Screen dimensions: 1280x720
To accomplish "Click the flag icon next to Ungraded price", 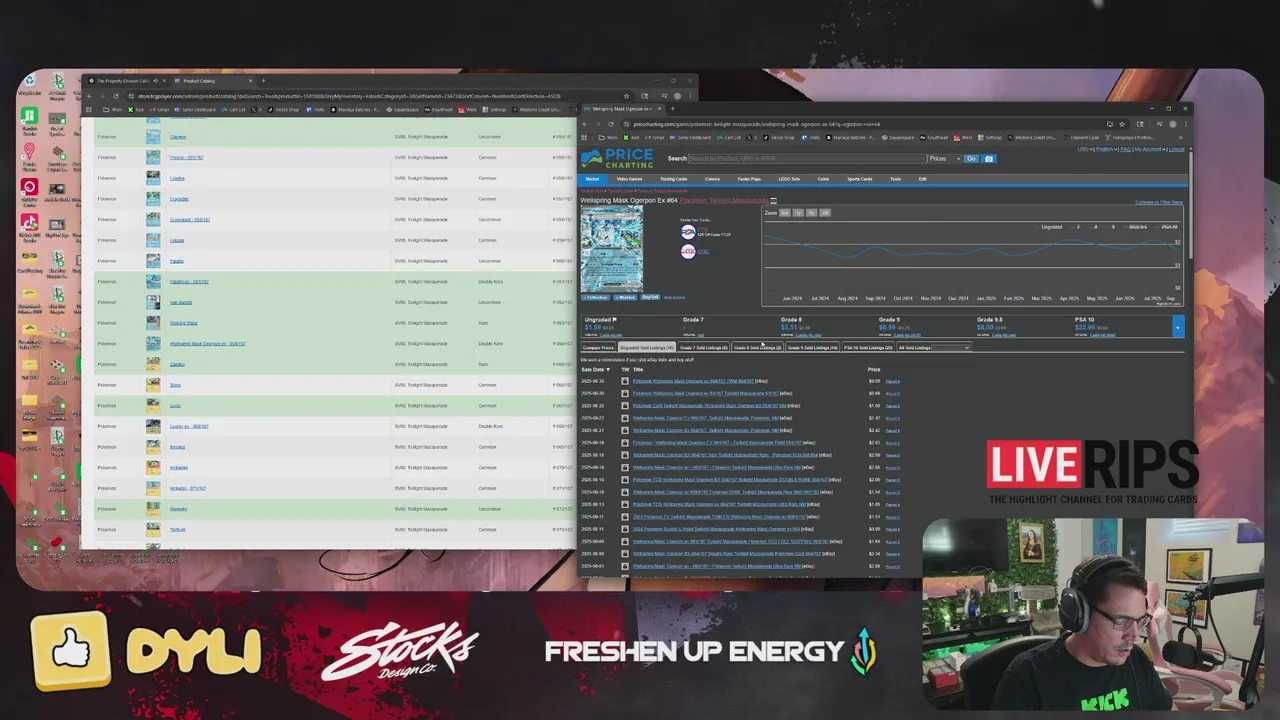I will coord(614,320).
